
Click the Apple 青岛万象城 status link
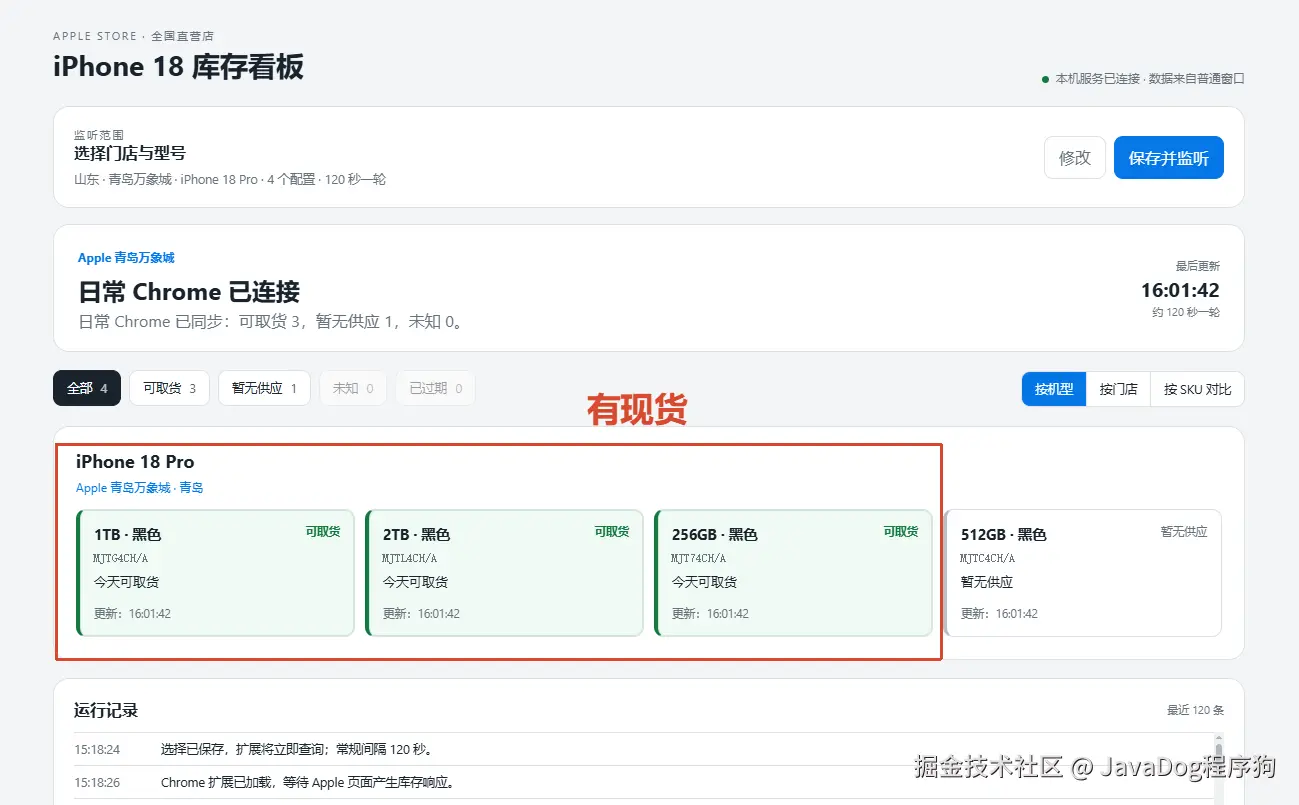pos(126,258)
